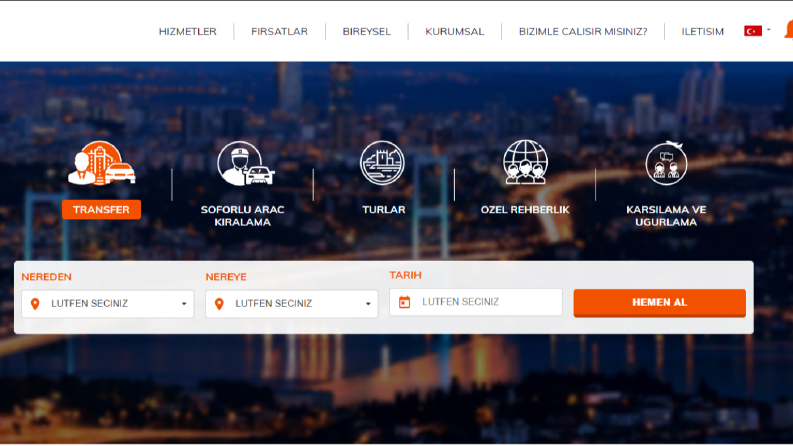Expand the Nereden dropdown

coord(184,304)
